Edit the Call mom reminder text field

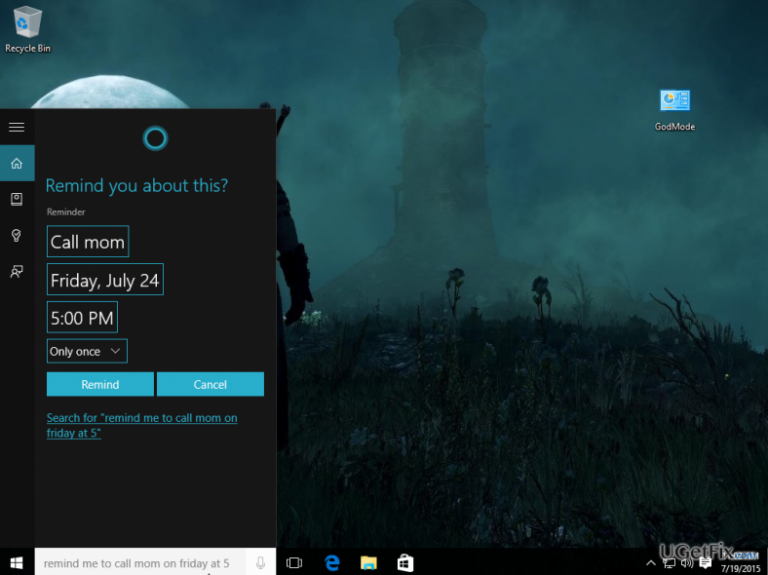pyautogui.click(x=88, y=241)
